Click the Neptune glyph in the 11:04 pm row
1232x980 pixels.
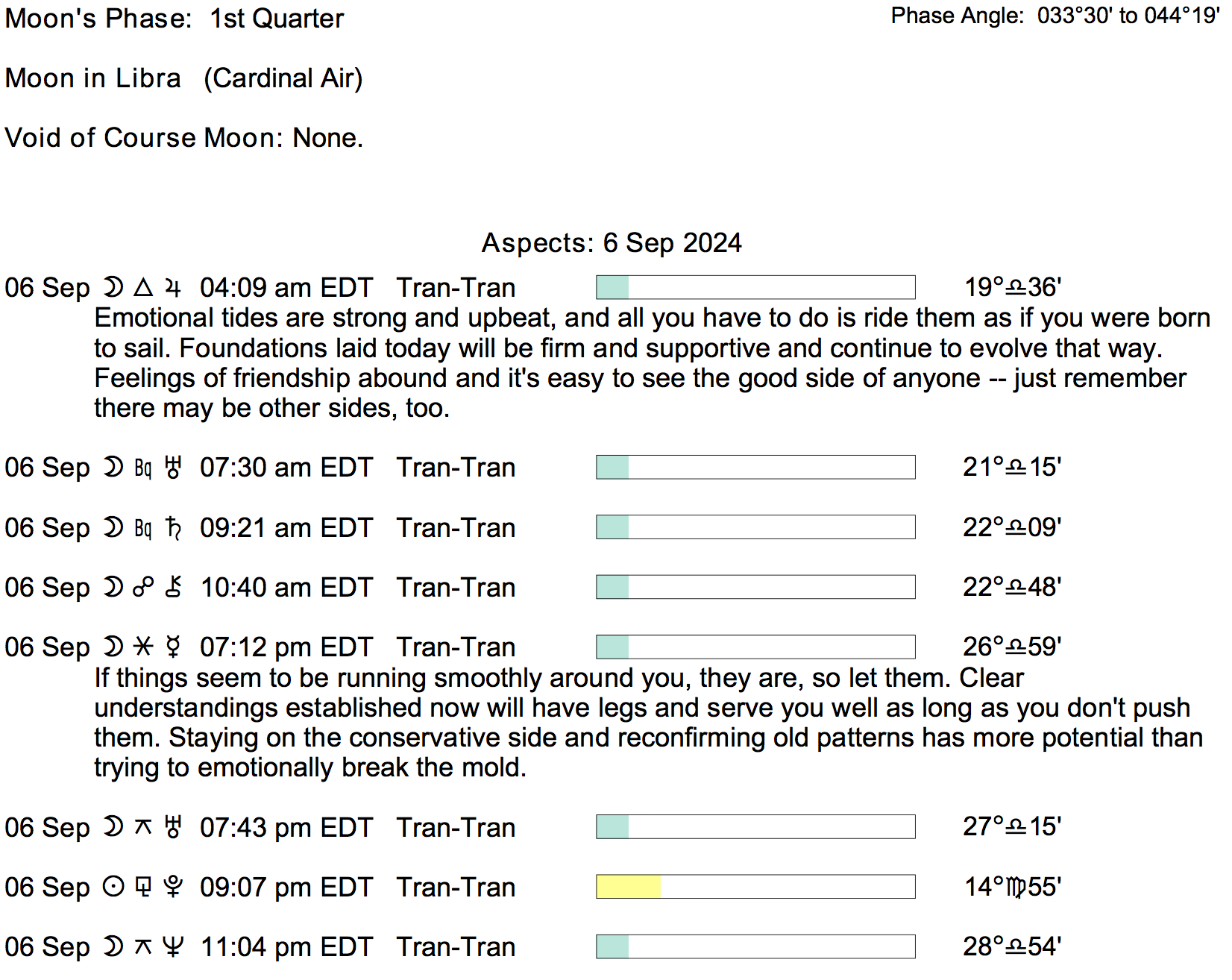pyautogui.click(x=173, y=947)
